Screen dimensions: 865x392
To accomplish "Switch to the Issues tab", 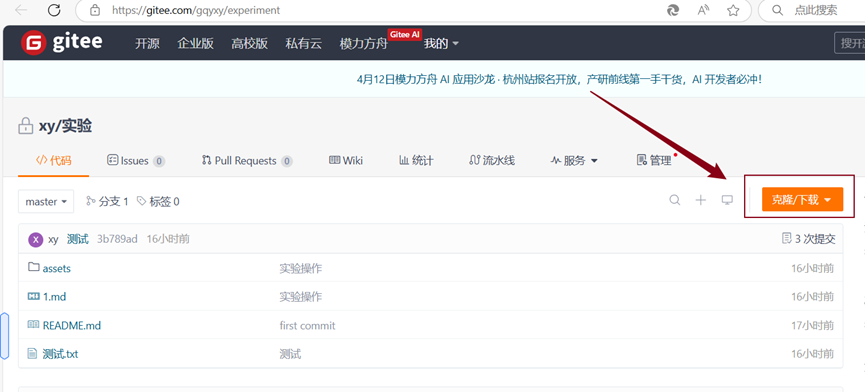I will click(136, 161).
